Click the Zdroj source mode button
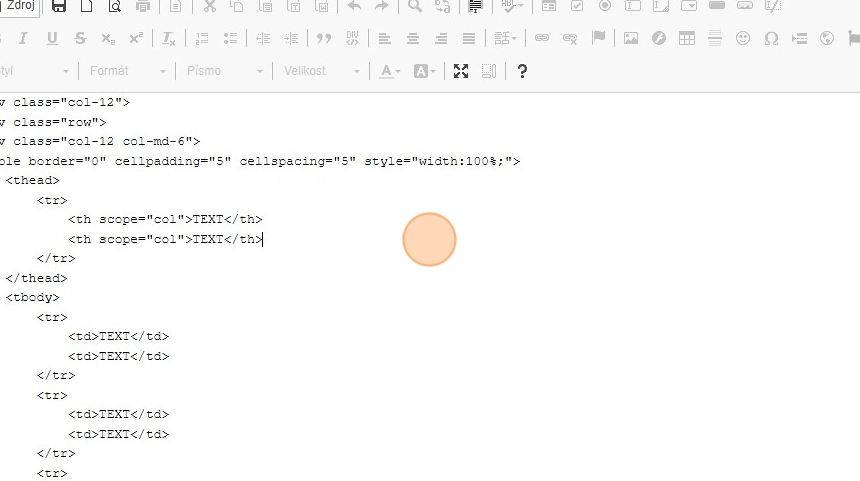Screen dimensions: 860x481 pos(20,5)
